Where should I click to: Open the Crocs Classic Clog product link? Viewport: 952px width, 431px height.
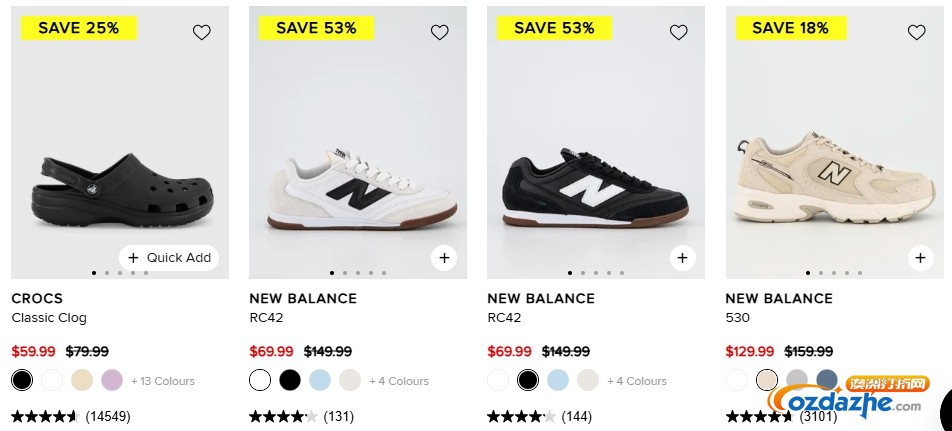[x=49, y=318]
